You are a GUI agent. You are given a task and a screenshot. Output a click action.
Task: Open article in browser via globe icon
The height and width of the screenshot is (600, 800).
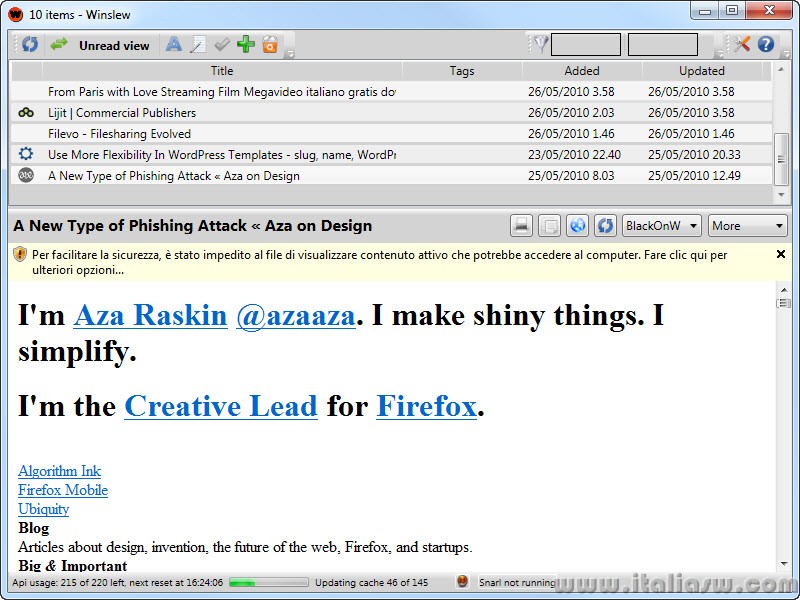pyautogui.click(x=578, y=226)
